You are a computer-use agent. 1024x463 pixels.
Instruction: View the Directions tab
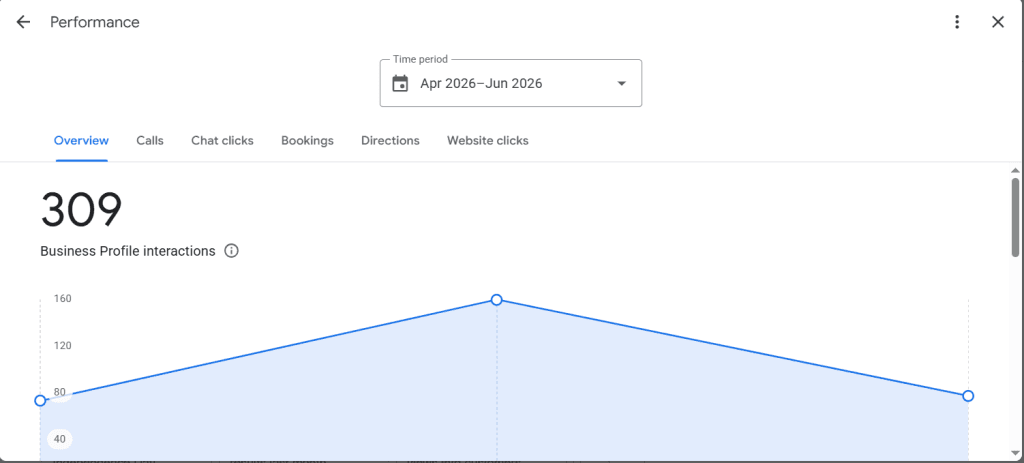[391, 140]
